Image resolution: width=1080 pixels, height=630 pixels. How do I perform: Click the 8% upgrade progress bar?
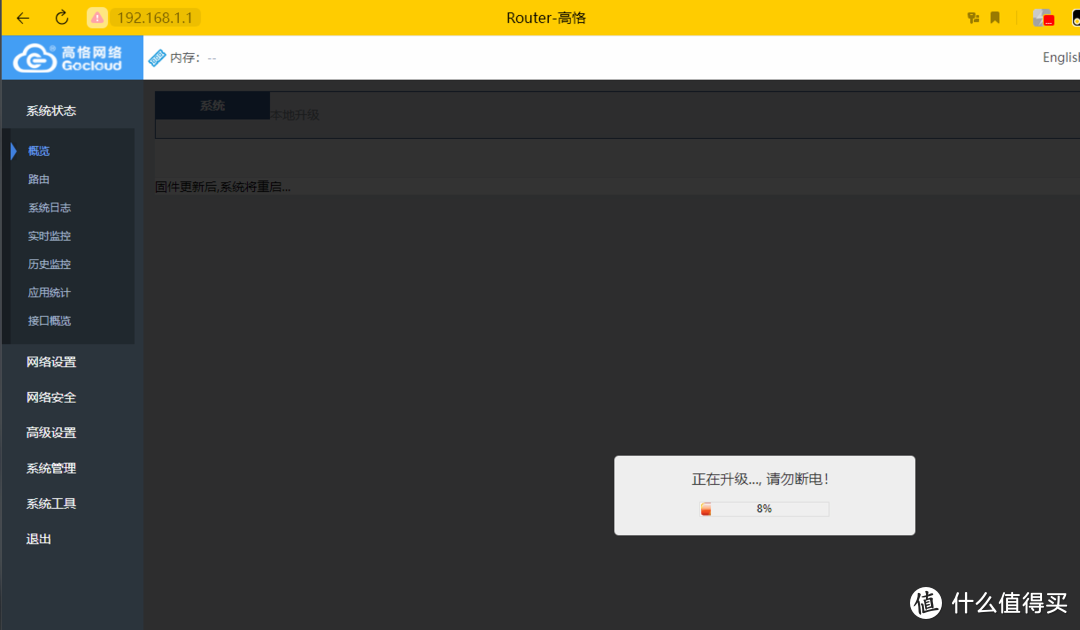point(764,509)
